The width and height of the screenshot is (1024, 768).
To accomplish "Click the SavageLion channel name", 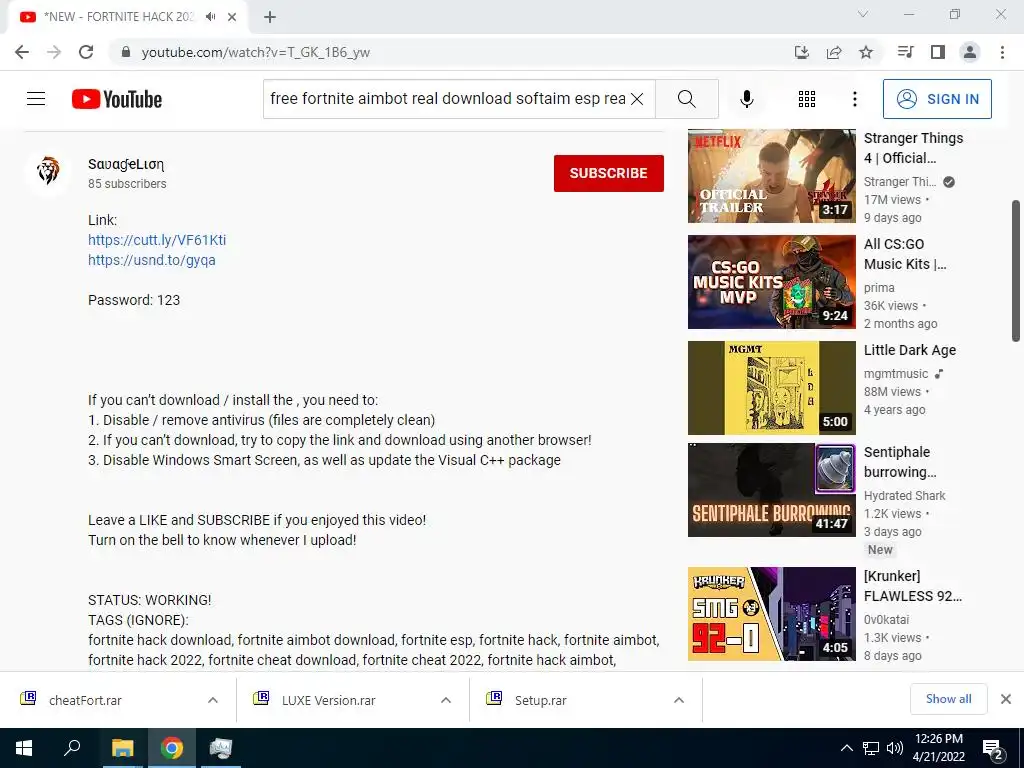I will [x=126, y=165].
